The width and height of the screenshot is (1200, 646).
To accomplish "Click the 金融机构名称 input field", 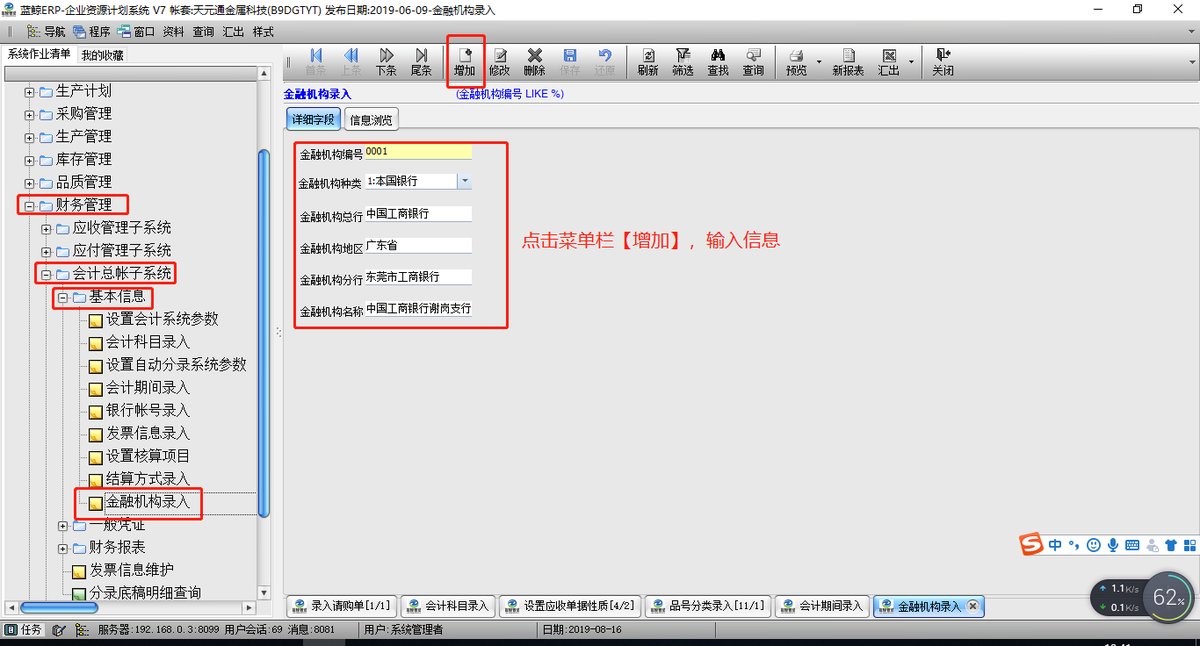I will click(x=418, y=309).
